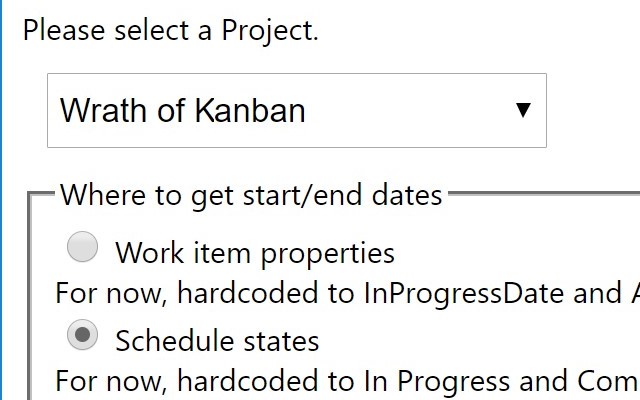Click the "Wrath of Kanban" selected value
640x400 pixels.
182,110
